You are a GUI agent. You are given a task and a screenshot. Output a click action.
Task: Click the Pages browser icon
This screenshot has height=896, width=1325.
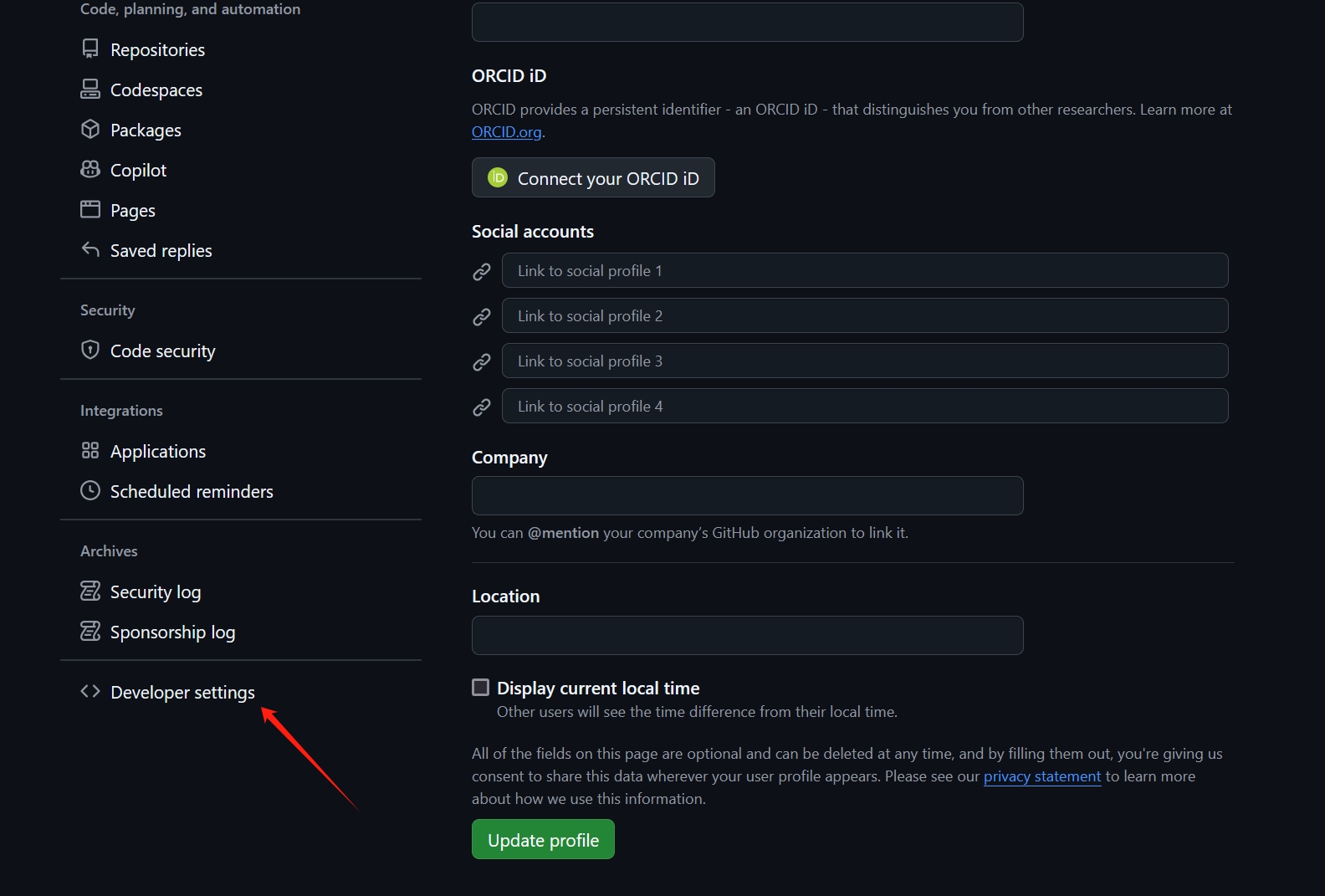tap(90, 209)
